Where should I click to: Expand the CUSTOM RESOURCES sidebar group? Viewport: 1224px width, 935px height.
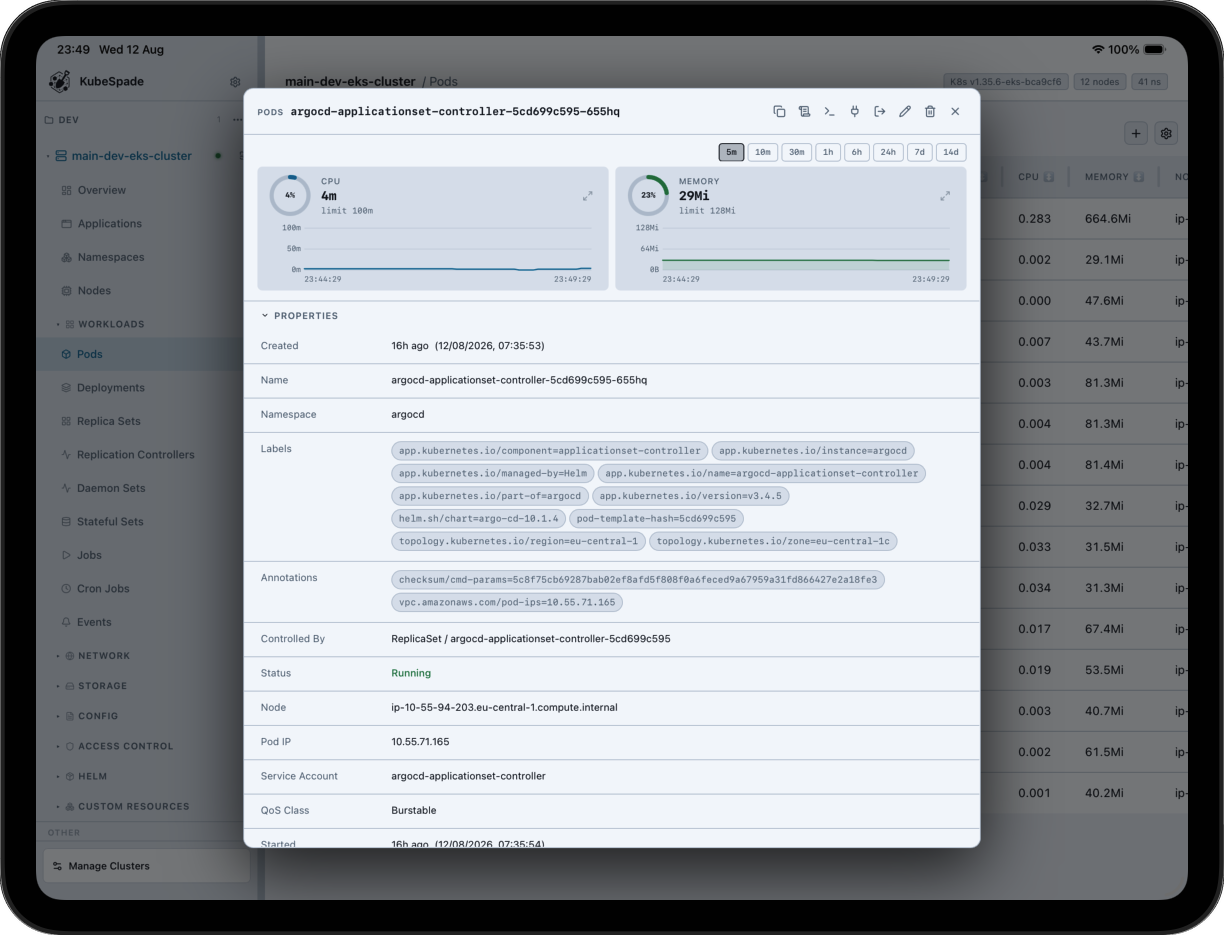pos(123,806)
